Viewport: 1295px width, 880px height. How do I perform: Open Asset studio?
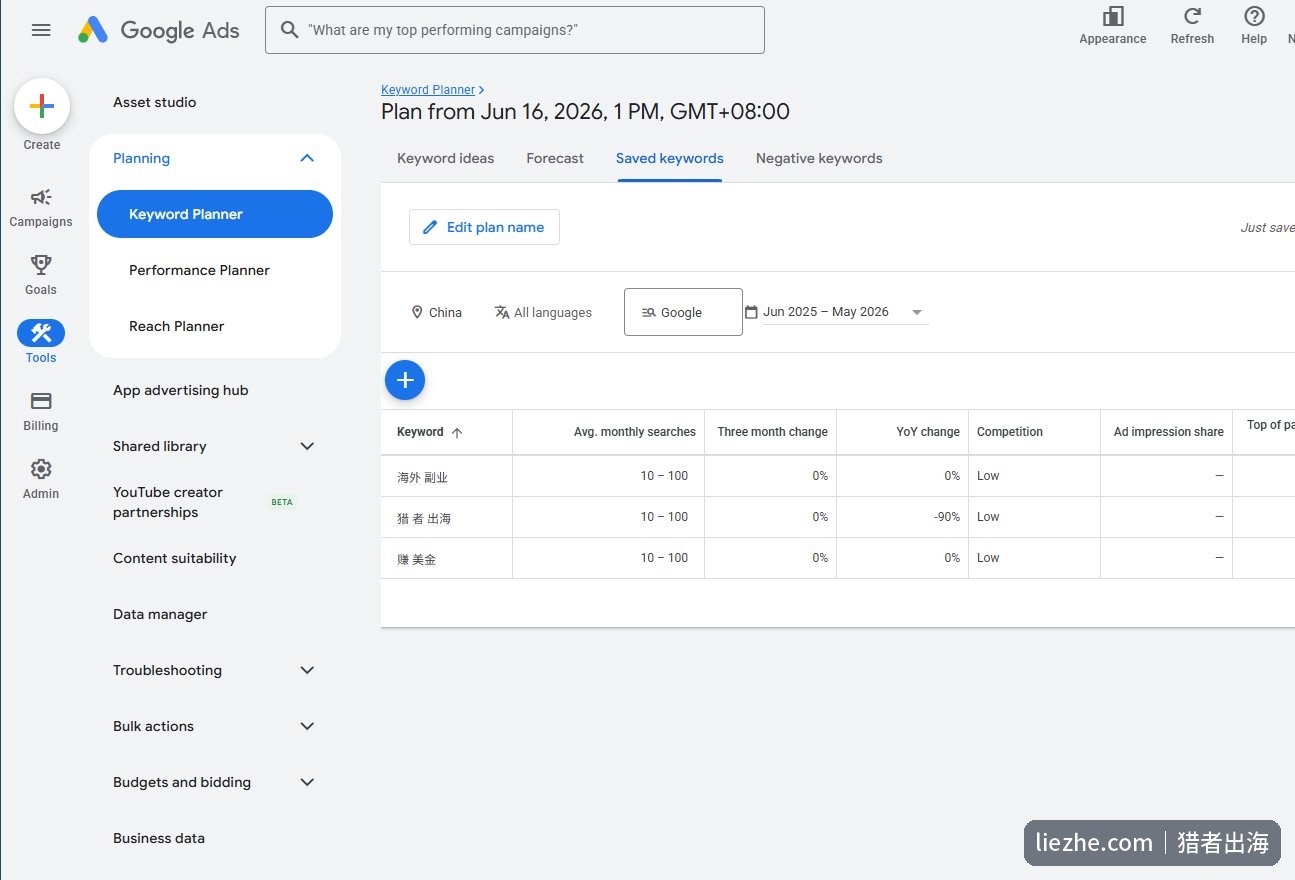(x=154, y=102)
